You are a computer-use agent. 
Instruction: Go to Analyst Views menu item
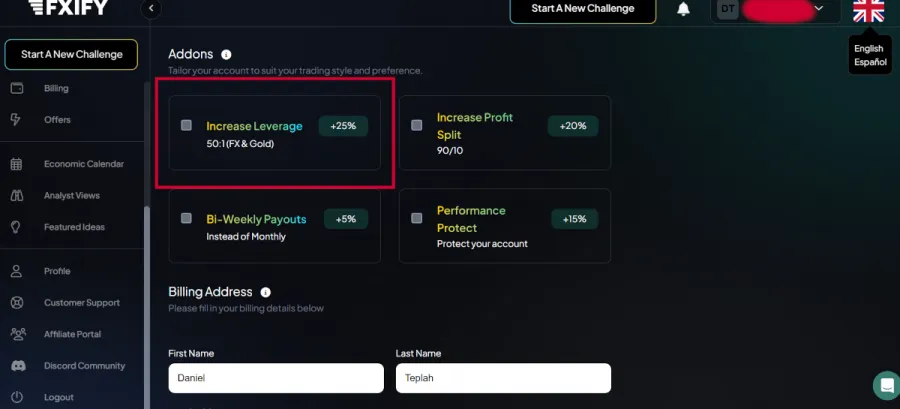coord(71,196)
